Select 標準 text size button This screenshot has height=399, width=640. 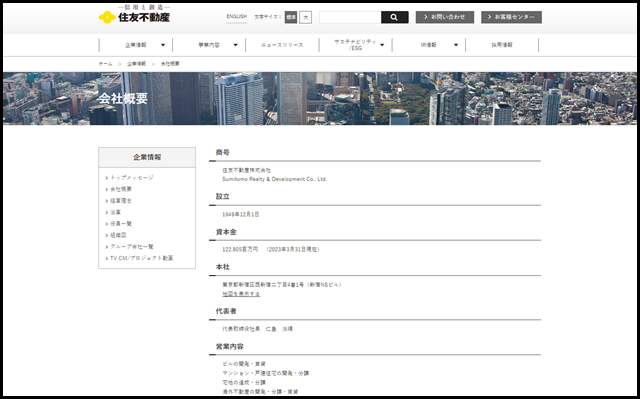click(x=291, y=17)
